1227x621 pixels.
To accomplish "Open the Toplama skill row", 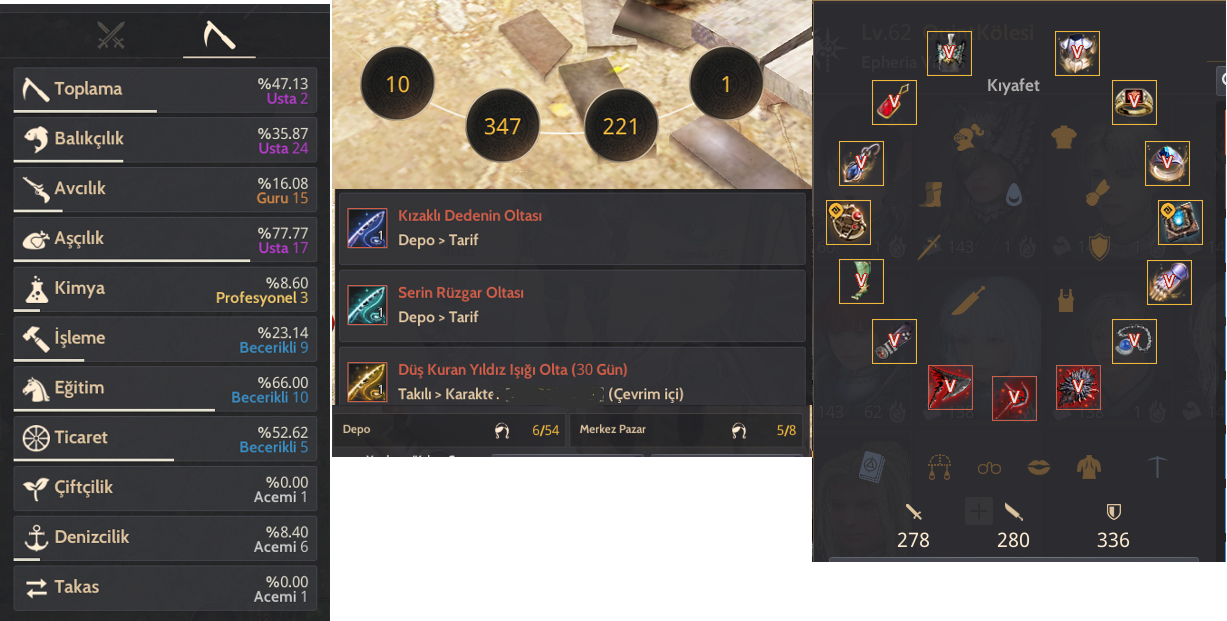I will coord(165,90).
